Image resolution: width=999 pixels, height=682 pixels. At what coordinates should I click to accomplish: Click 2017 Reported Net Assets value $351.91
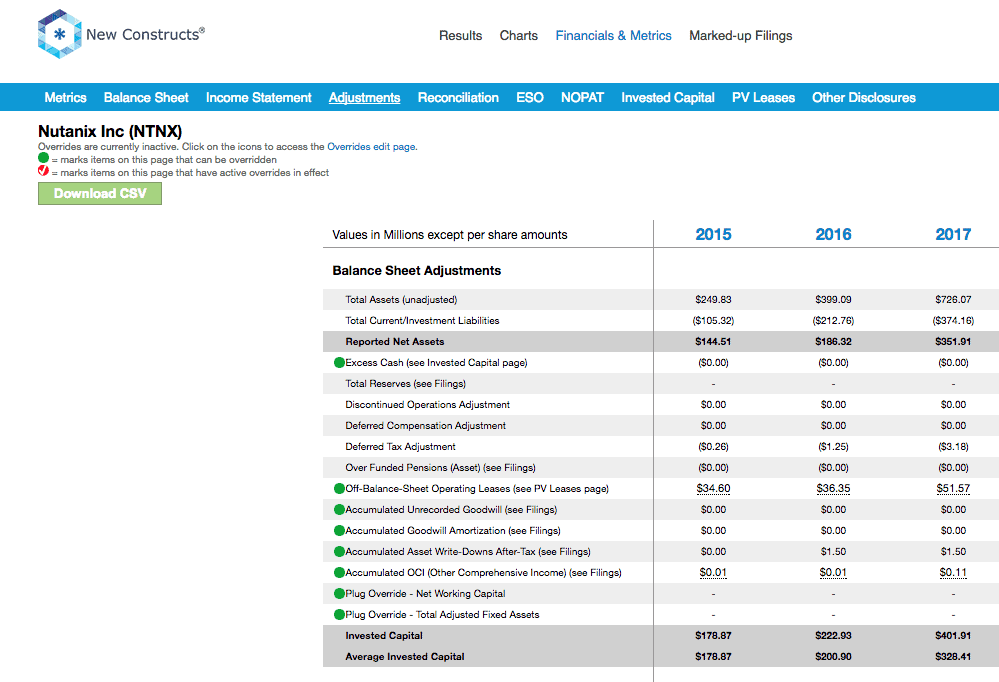pos(953,342)
